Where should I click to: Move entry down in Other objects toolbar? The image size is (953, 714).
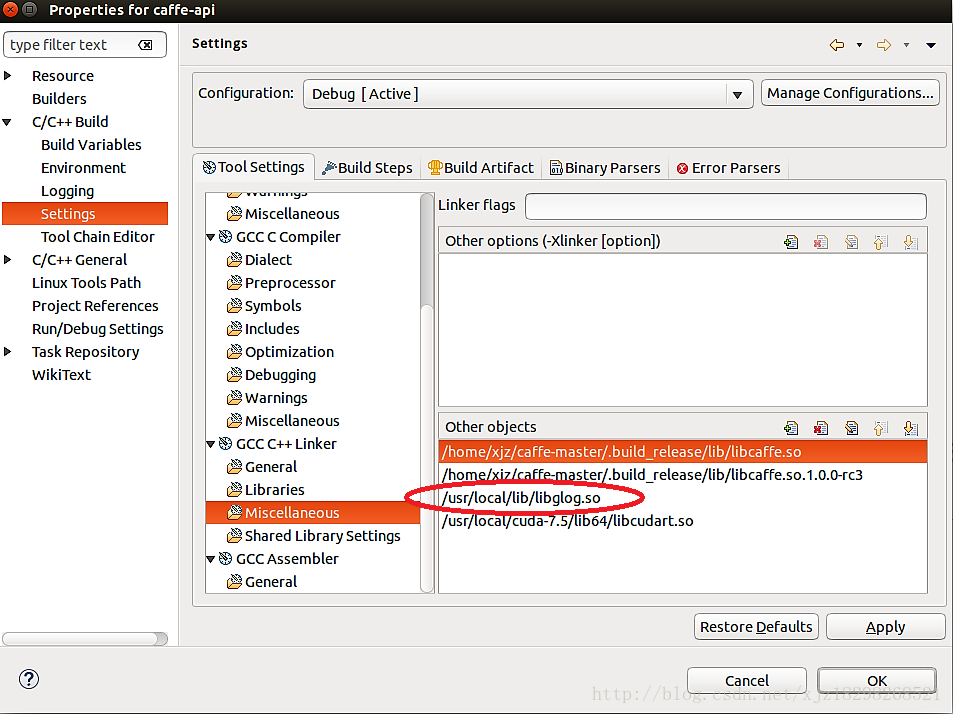point(910,428)
